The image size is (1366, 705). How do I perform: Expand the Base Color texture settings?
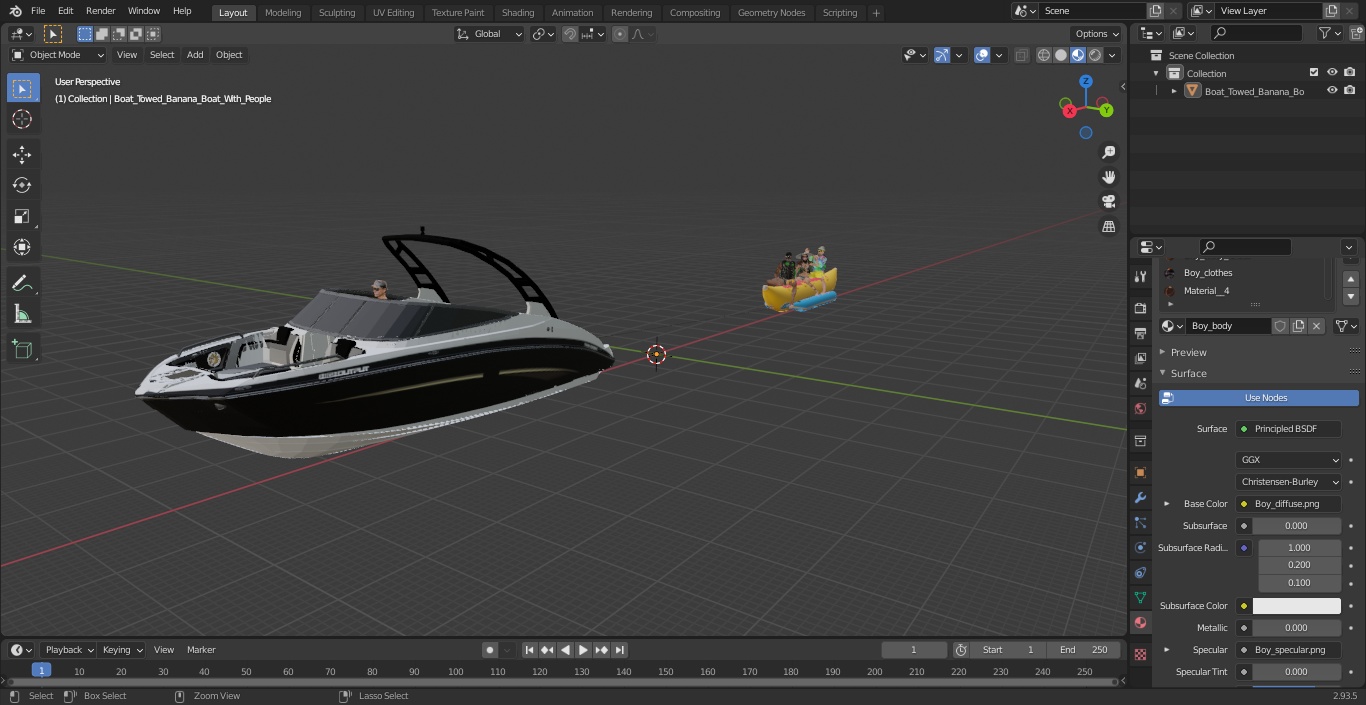pos(1167,504)
